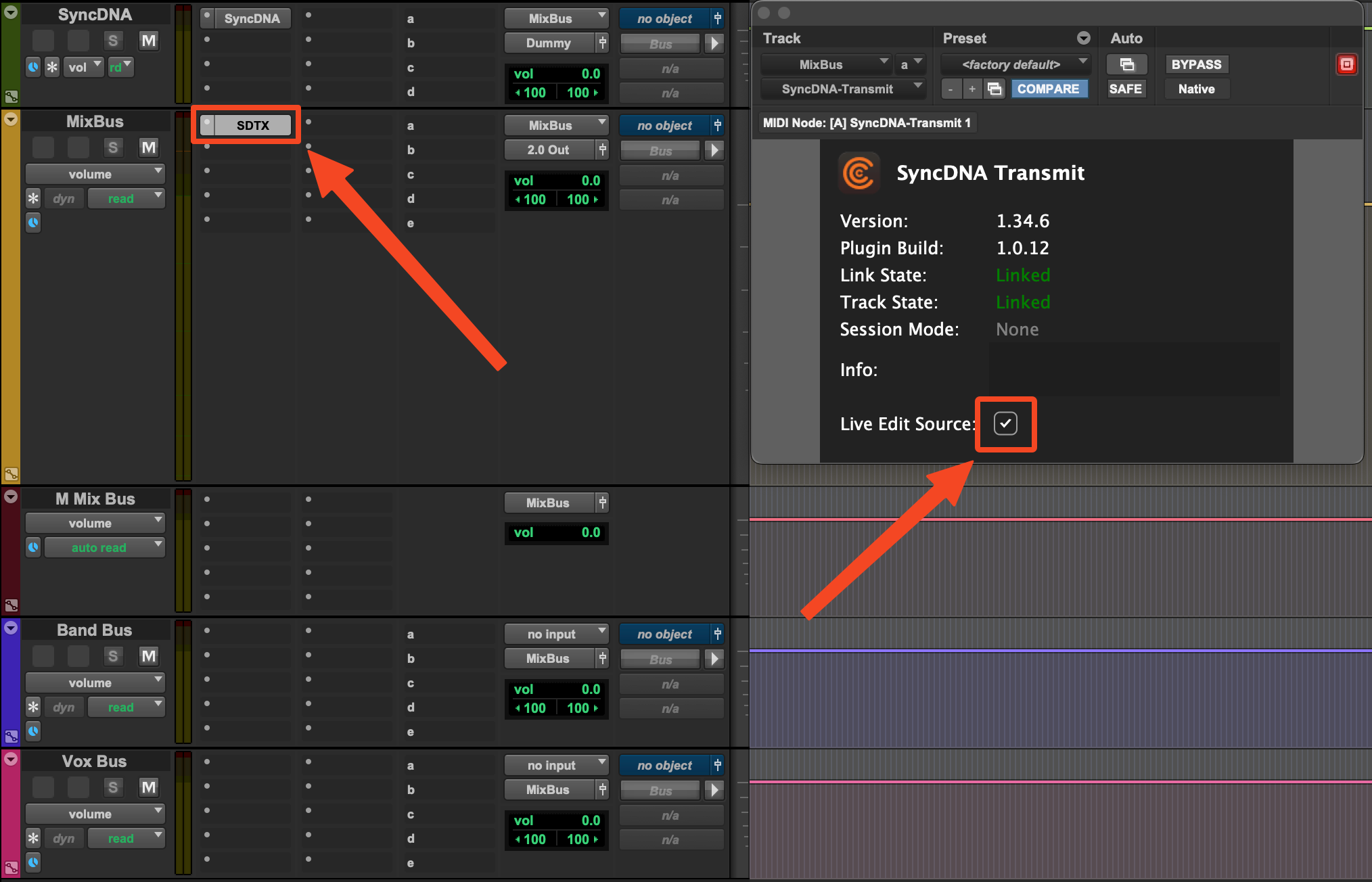Open the Preset section menu arrow
1372x882 pixels.
click(1083, 38)
